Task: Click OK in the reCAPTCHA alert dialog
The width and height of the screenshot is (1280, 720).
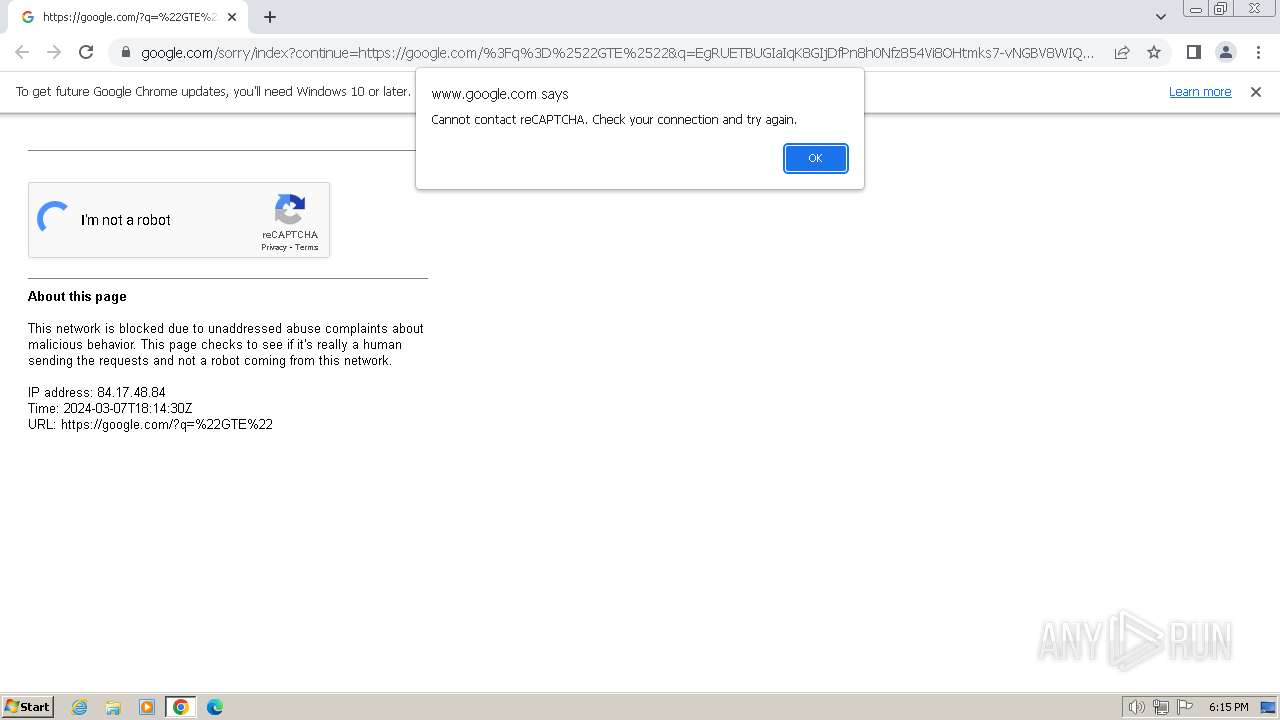Action: 815,158
